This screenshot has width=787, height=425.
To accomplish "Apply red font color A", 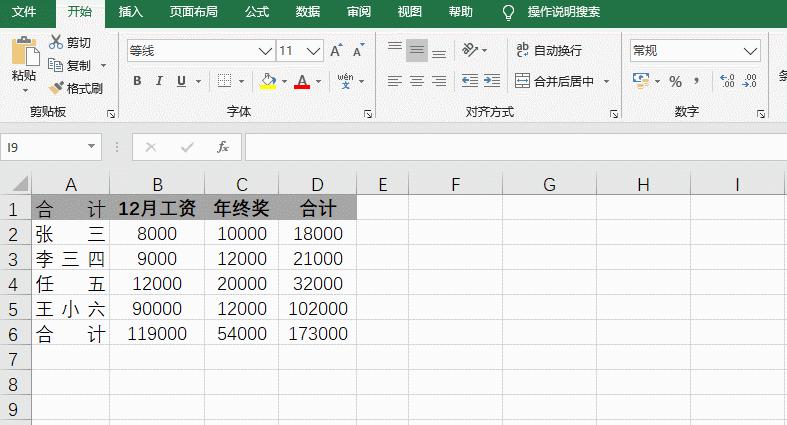I will (302, 81).
